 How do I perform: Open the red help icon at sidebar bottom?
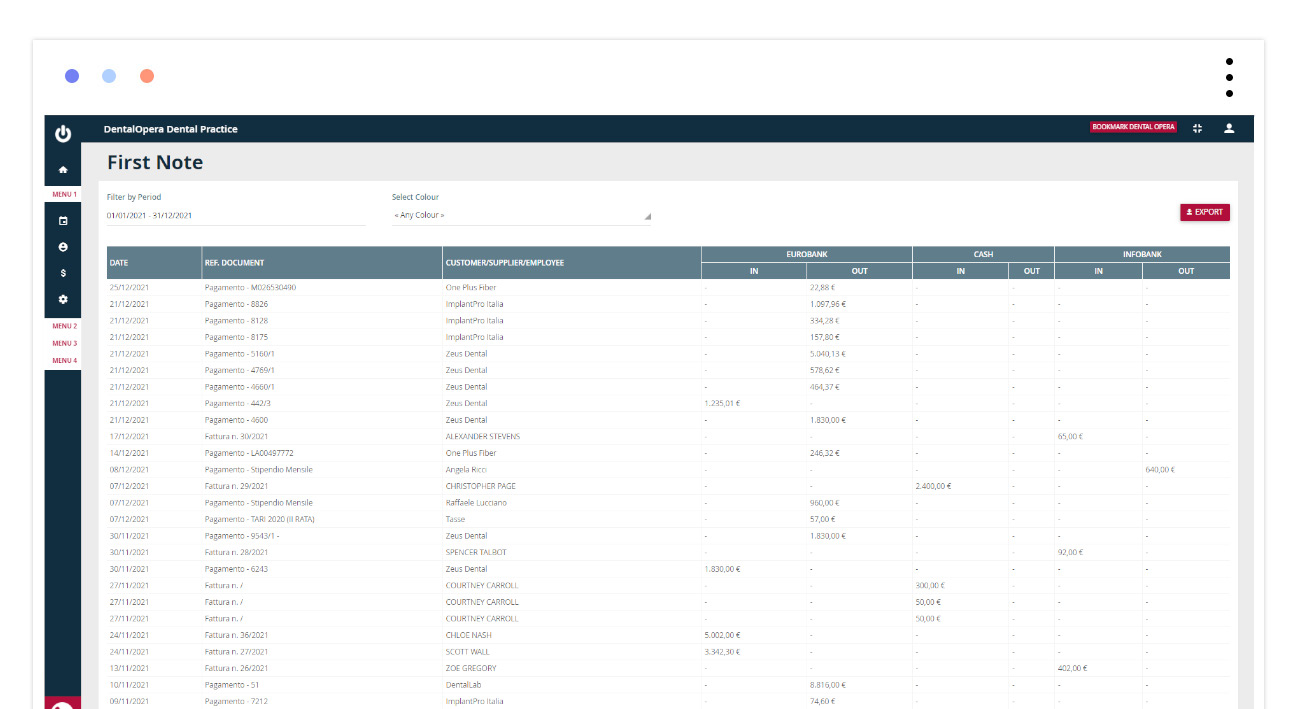tap(63, 702)
